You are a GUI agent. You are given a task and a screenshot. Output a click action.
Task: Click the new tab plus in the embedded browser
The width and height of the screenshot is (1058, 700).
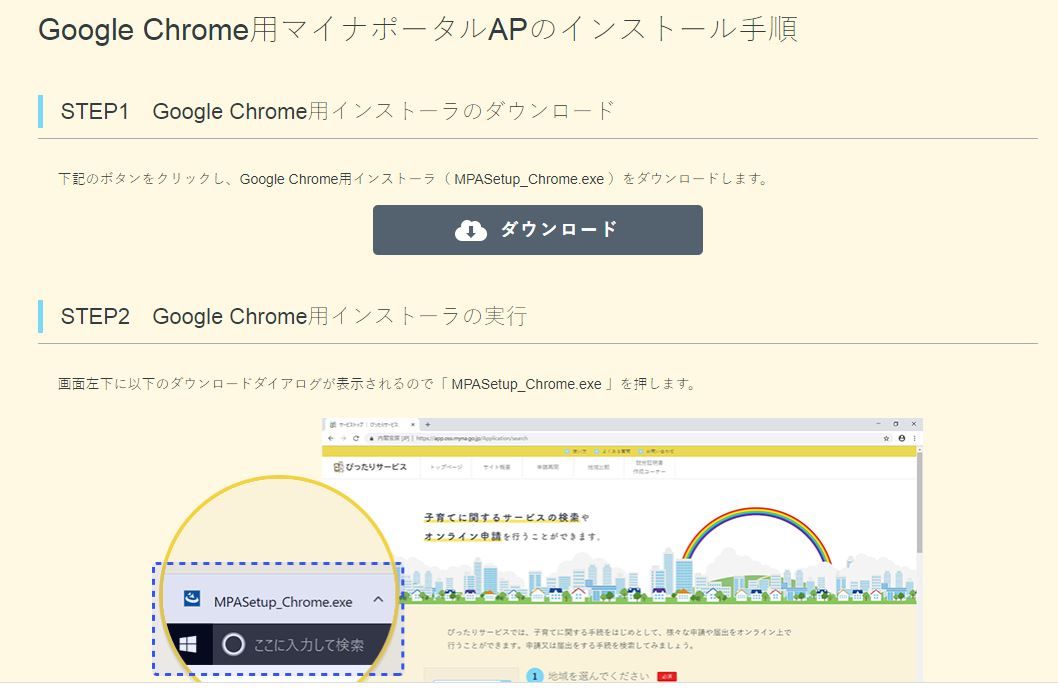(428, 425)
